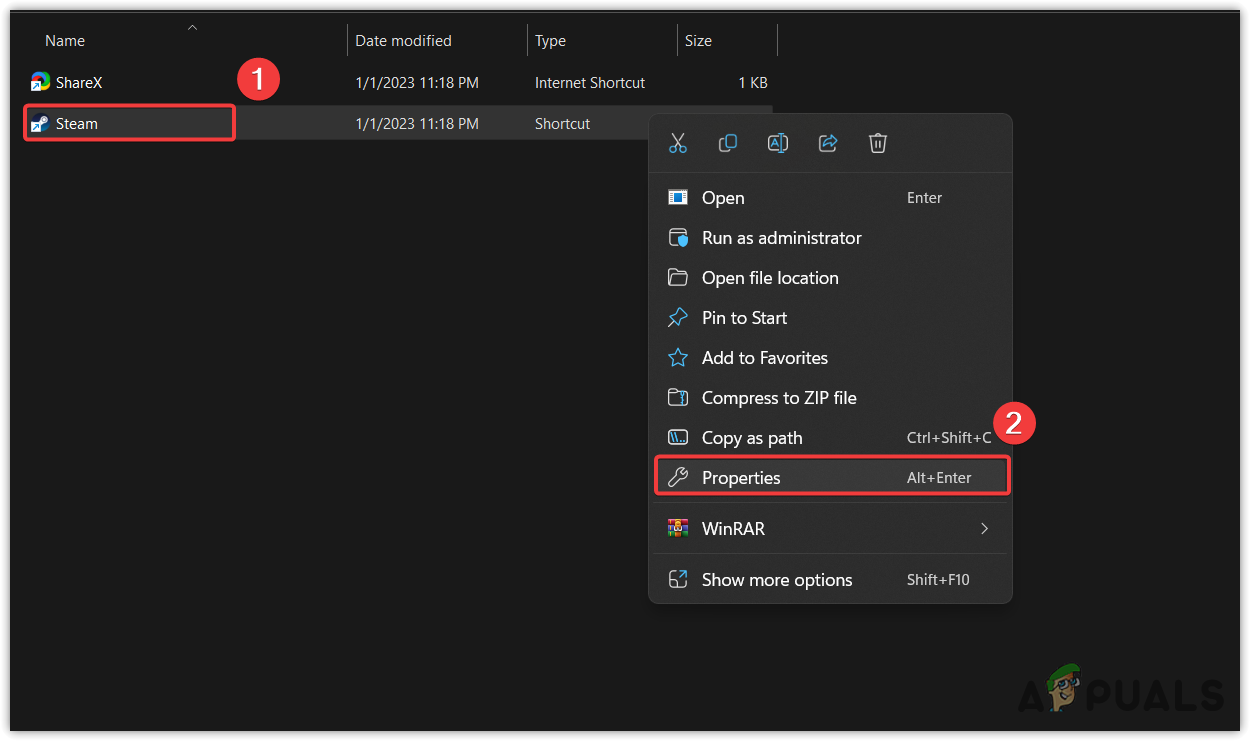Choose Copy as path
The height and width of the screenshot is (741, 1250).
coord(830,438)
